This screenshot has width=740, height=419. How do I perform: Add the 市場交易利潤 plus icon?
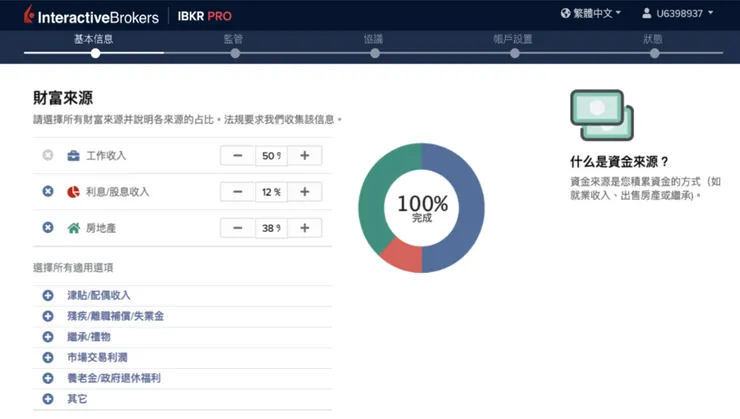click(48, 357)
